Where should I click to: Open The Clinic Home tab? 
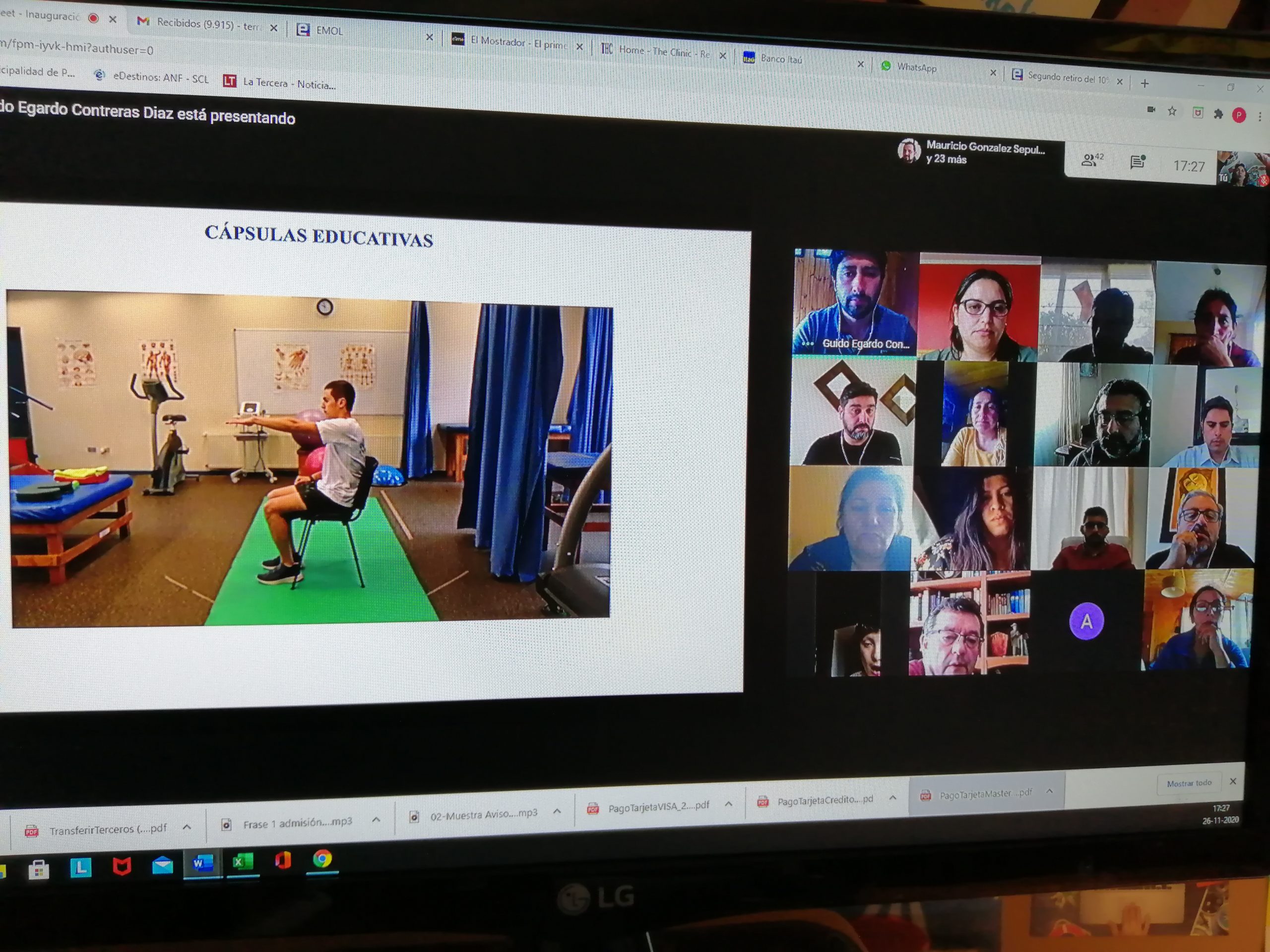click(656, 52)
